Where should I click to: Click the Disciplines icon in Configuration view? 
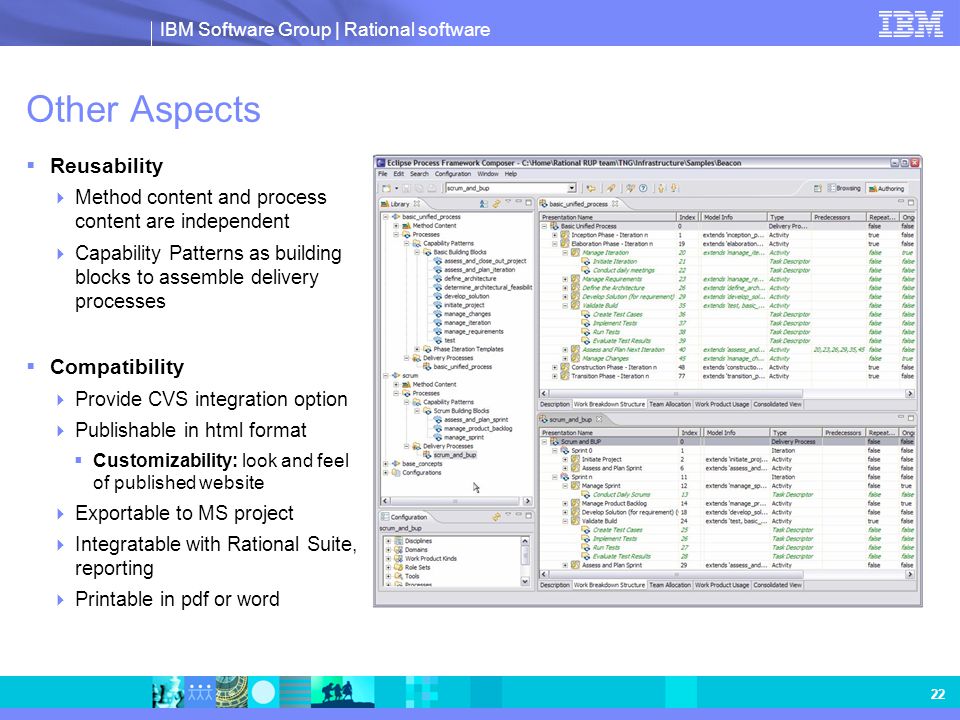tap(399, 541)
